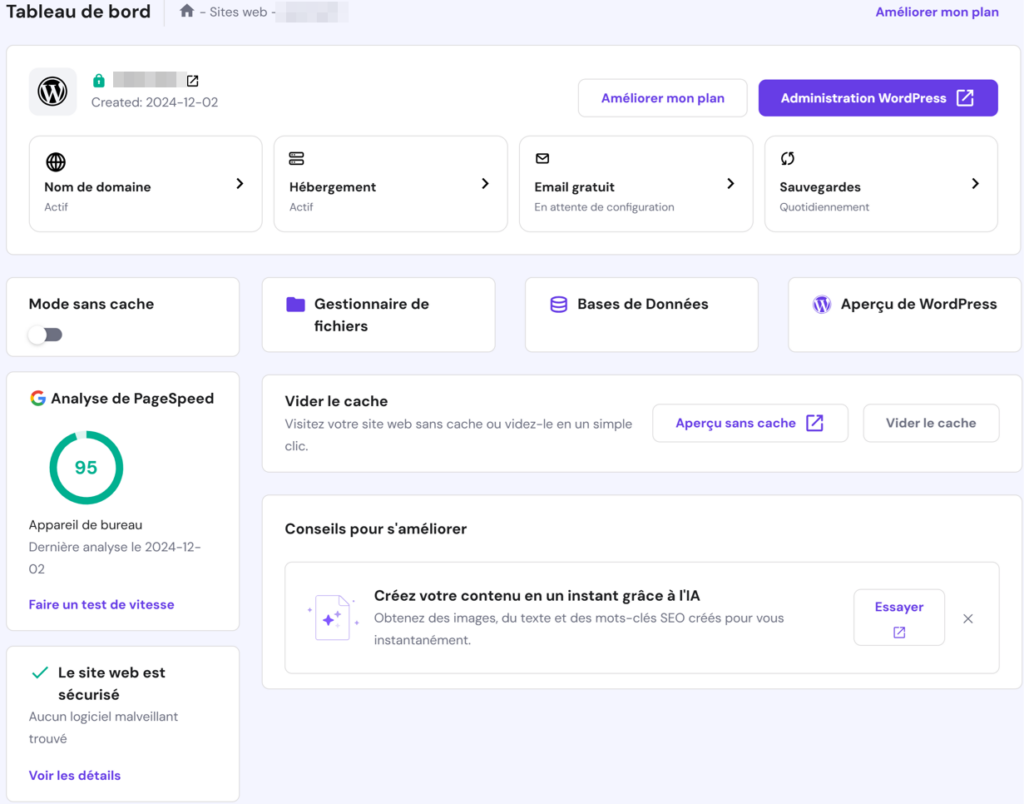Screen dimensions: 1024x804
Task: Open Gestionnaire de fichiers tile
Action: point(378,315)
